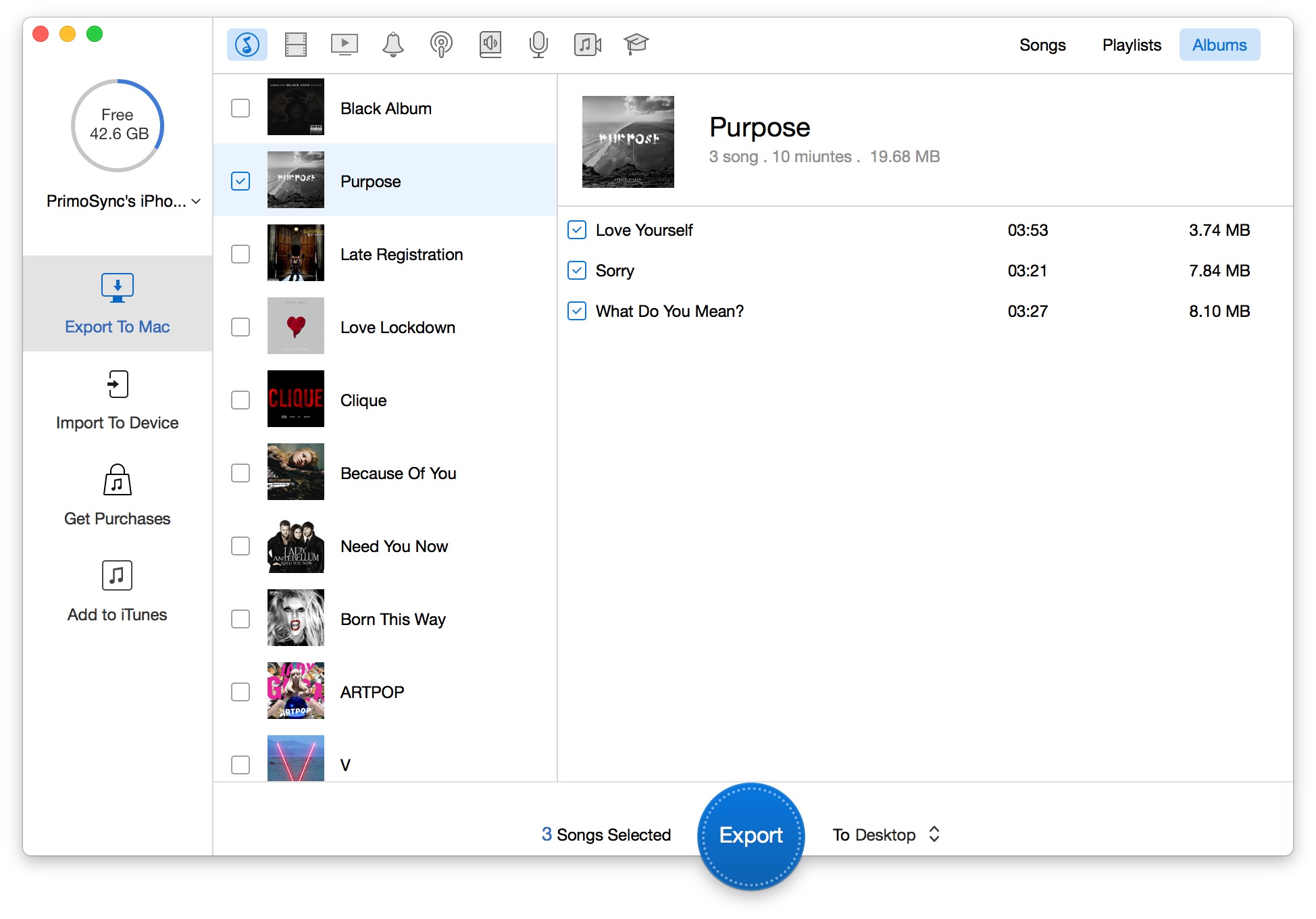Open the Audiobooks category icon
The height and width of the screenshot is (919, 1316).
pos(490,45)
